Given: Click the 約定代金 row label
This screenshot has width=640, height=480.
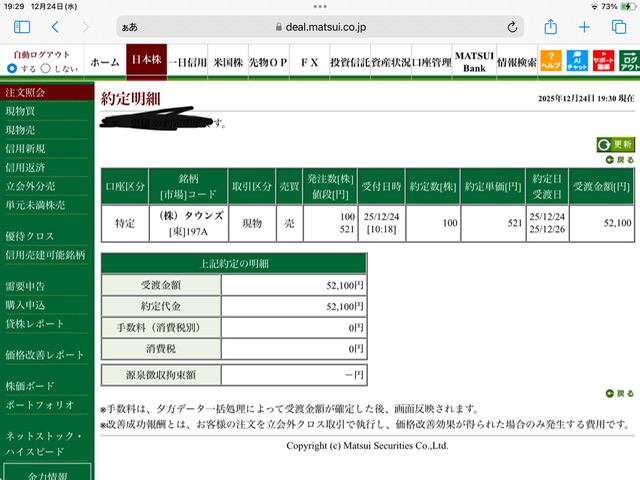Looking at the screenshot, I should pyautogui.click(x=161, y=306).
